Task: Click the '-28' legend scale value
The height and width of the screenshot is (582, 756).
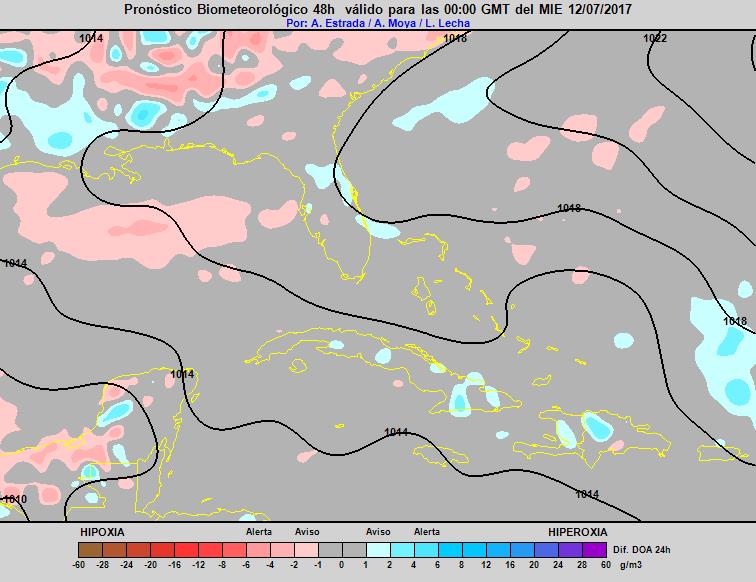Action: point(103,565)
